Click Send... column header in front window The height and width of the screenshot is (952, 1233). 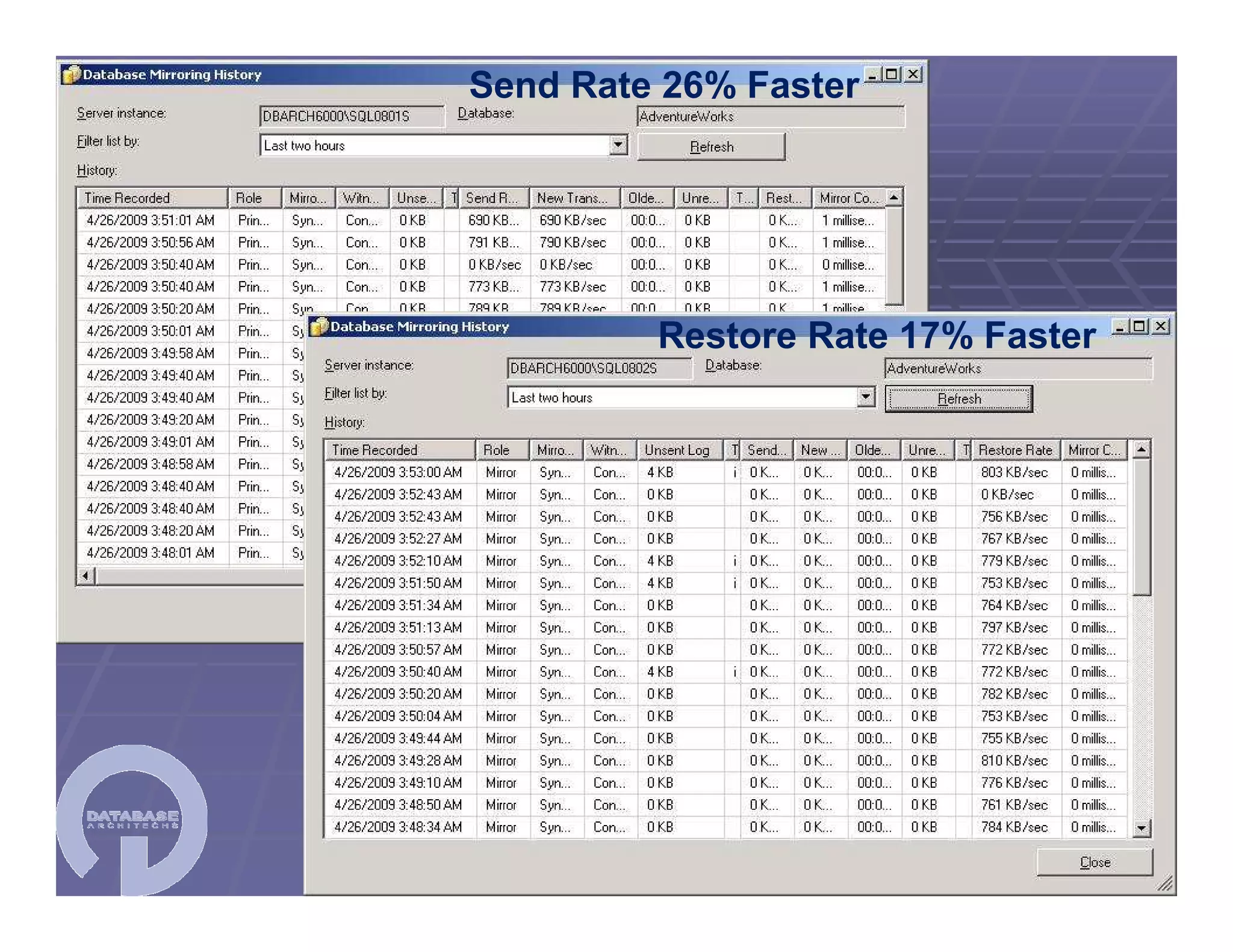tap(766, 450)
